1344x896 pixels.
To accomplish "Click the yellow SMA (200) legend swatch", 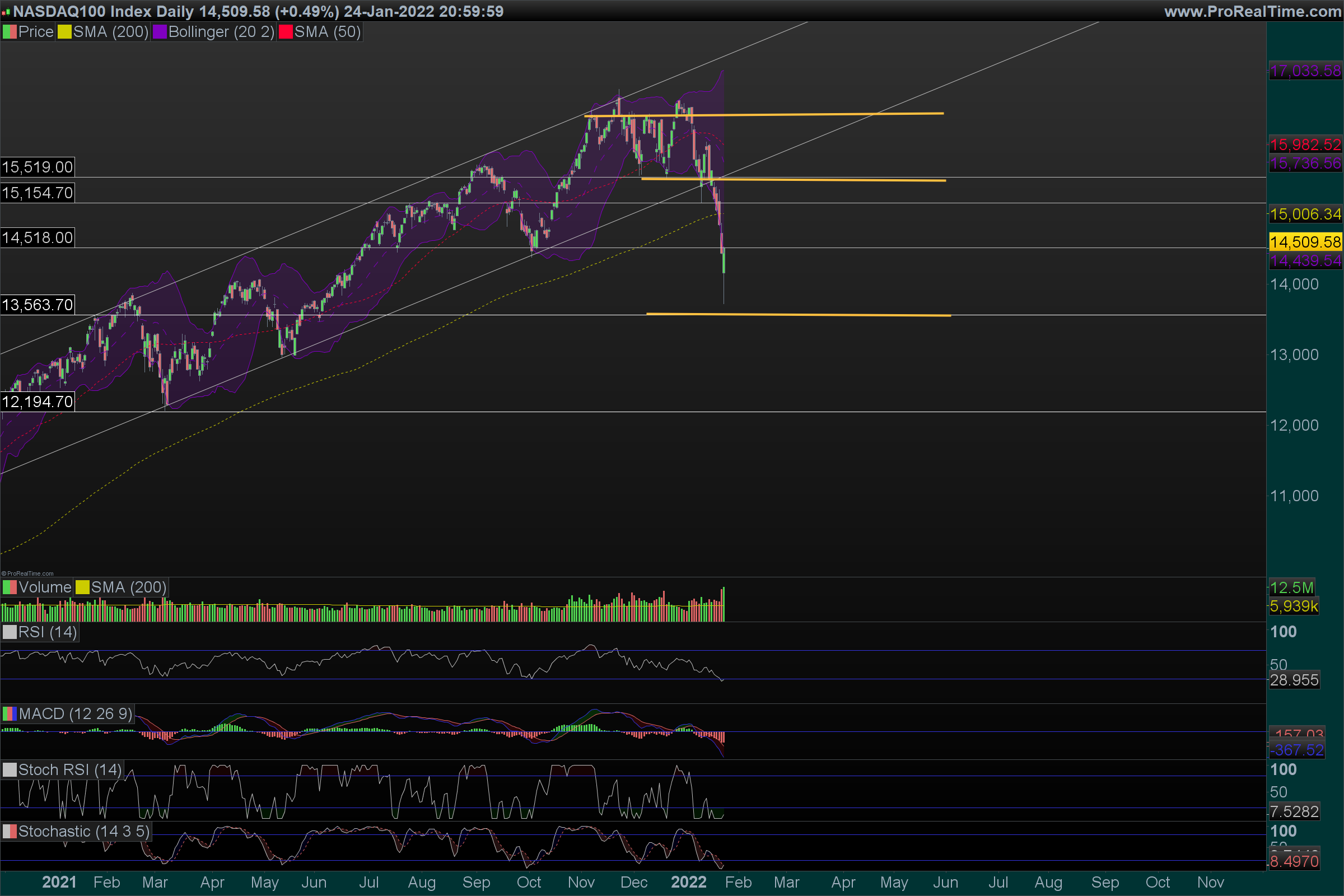I will 64,32.
